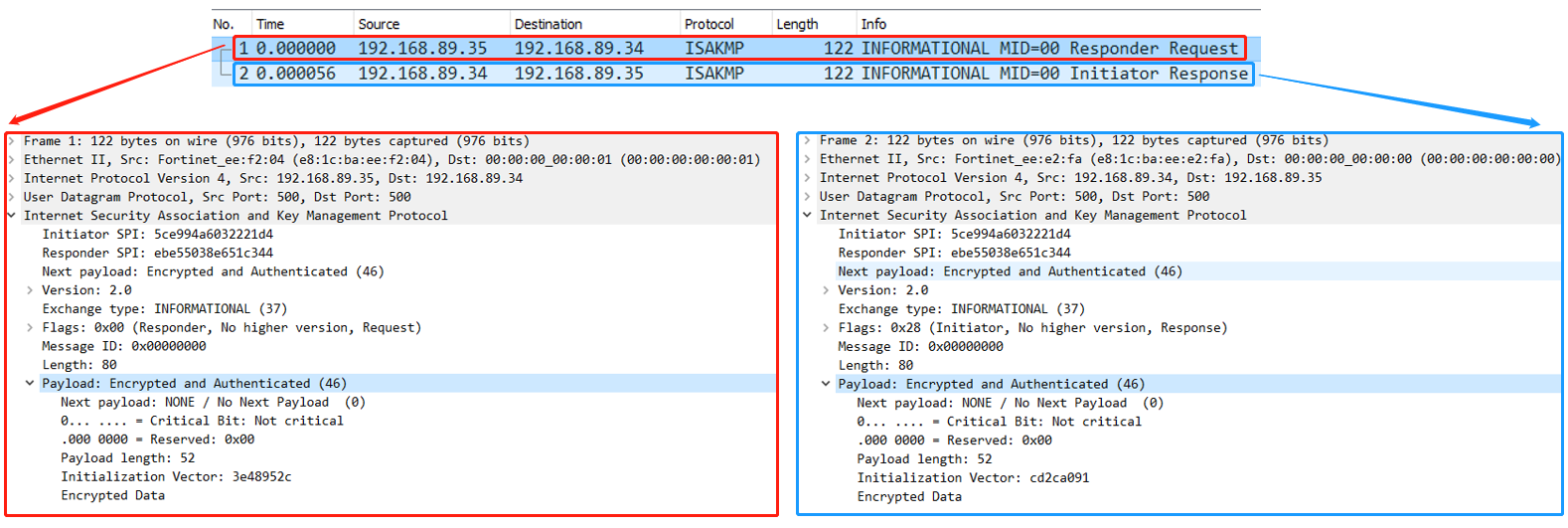Select packet 2 Initiator Response row
Viewport: 1568px width, 528px height.
(x=735, y=74)
